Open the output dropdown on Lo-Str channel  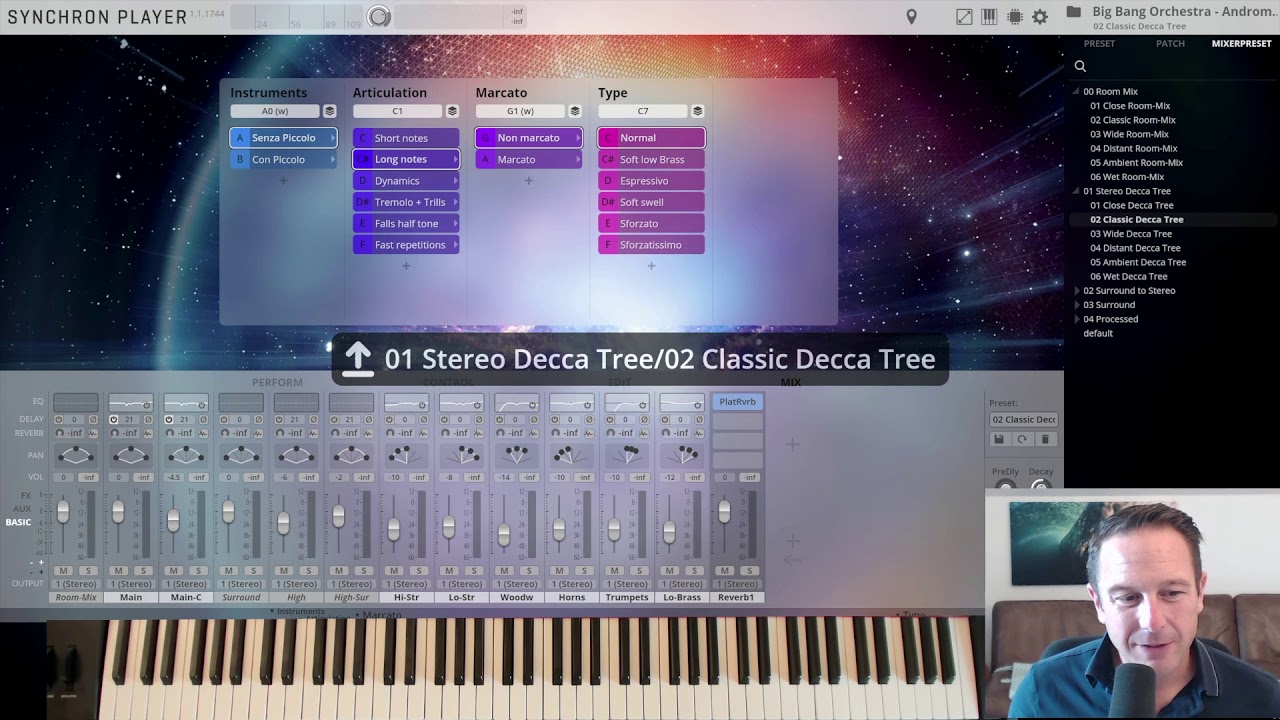(x=461, y=584)
